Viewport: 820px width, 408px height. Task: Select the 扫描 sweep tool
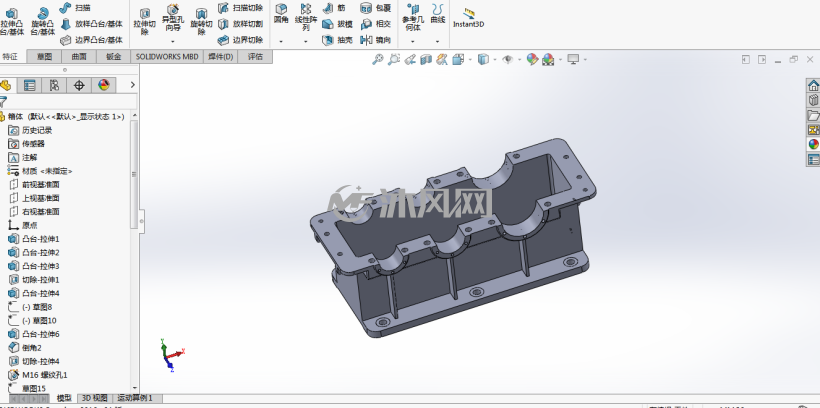pos(74,8)
